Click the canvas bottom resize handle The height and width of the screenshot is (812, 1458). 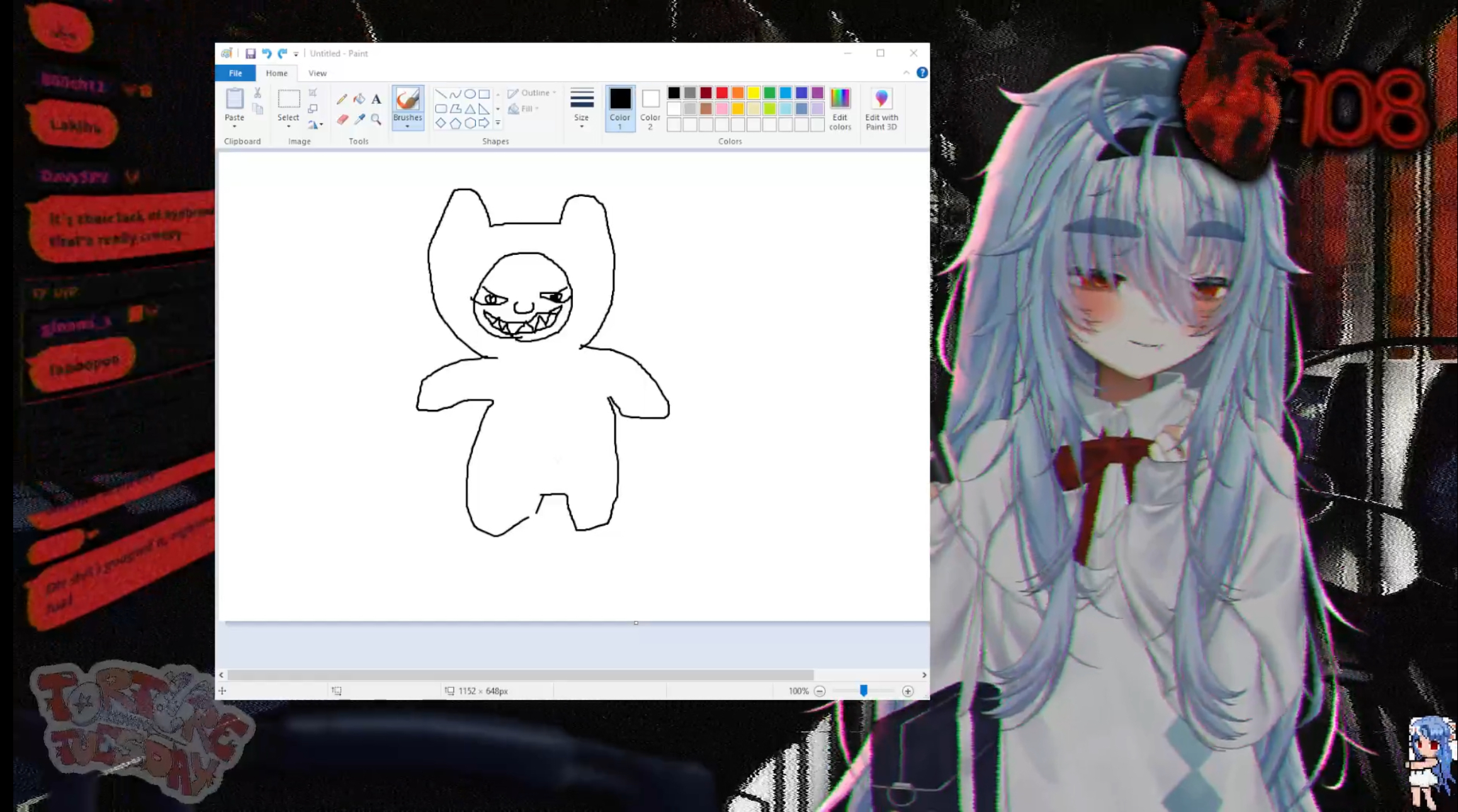[x=636, y=623]
